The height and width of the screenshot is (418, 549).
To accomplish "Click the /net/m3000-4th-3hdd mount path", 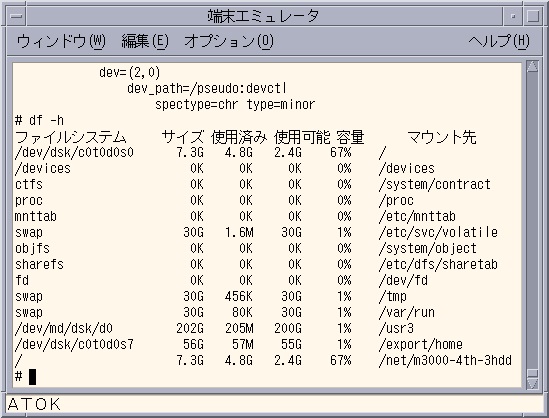I will click(445, 360).
